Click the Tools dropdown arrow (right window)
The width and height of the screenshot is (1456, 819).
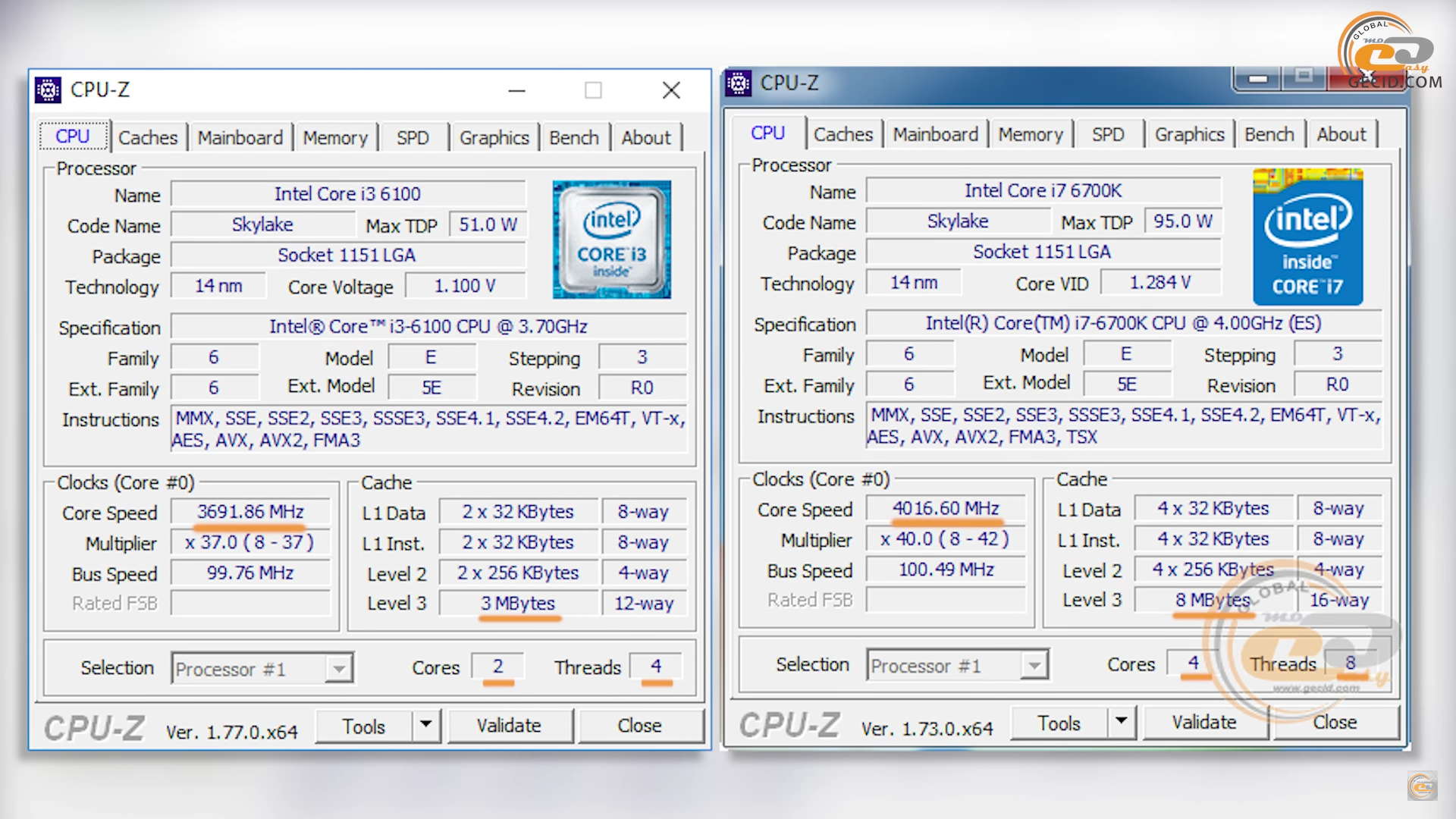point(1121,722)
